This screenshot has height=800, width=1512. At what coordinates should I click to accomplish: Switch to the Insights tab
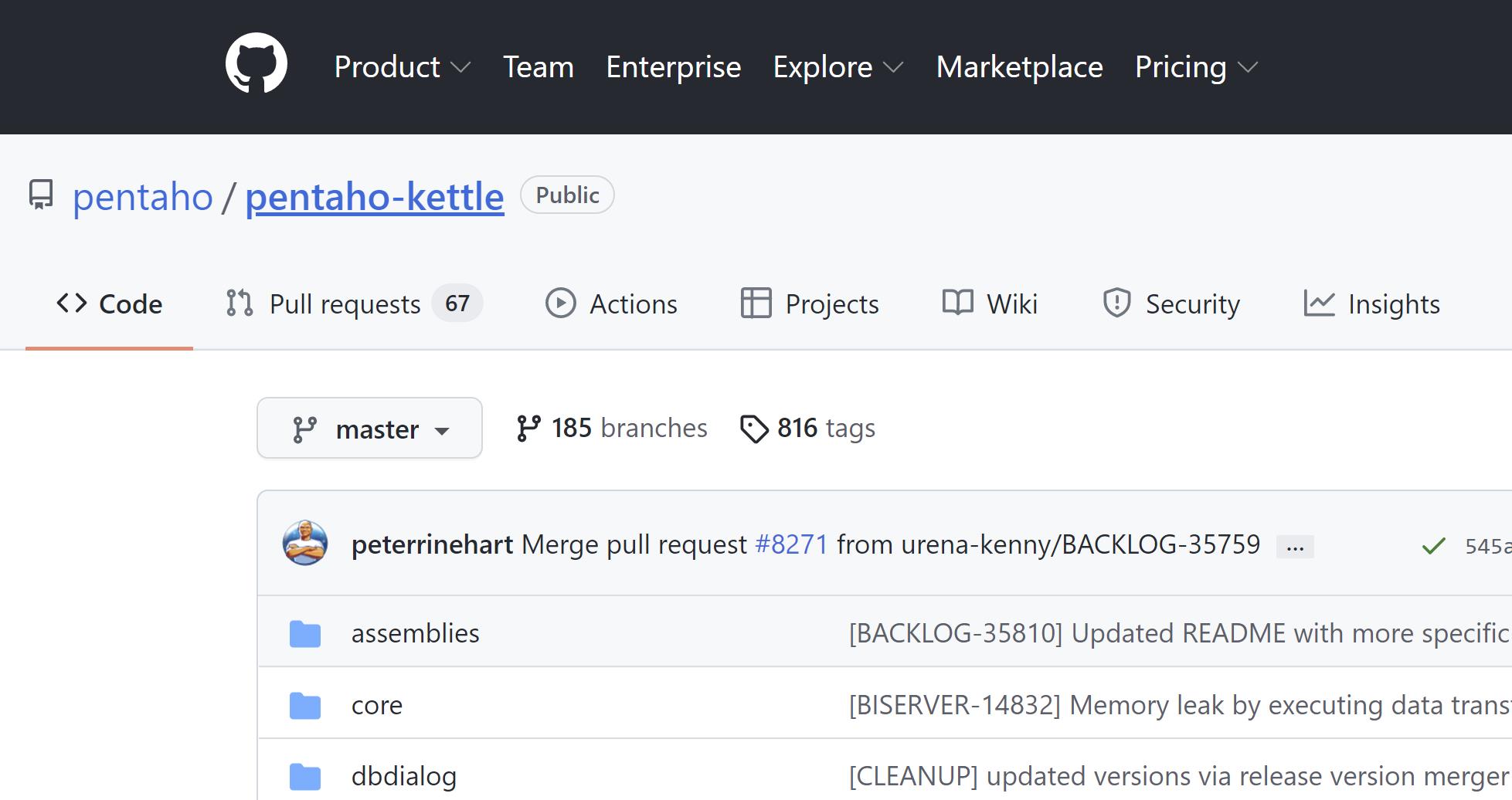point(1371,304)
